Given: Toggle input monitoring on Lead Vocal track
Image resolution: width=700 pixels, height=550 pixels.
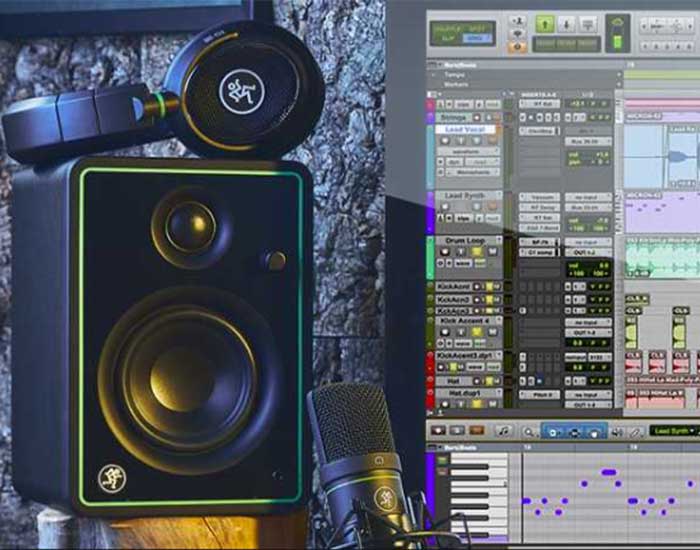Looking at the screenshot, I should 461,141.
